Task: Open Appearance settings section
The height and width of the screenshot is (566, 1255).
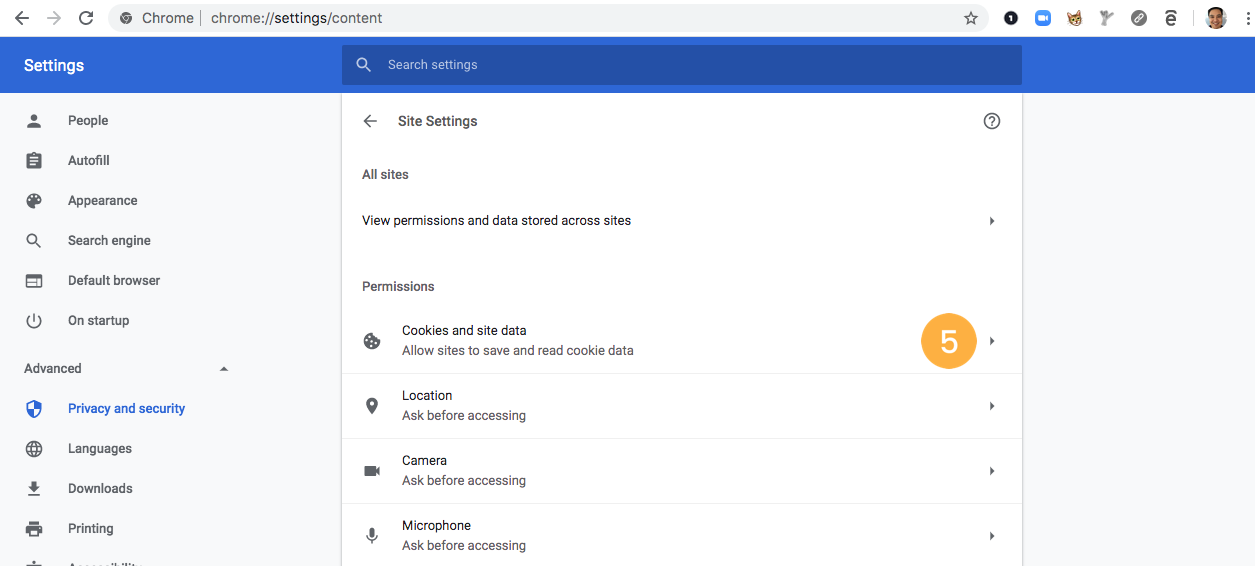Action: [x=103, y=200]
